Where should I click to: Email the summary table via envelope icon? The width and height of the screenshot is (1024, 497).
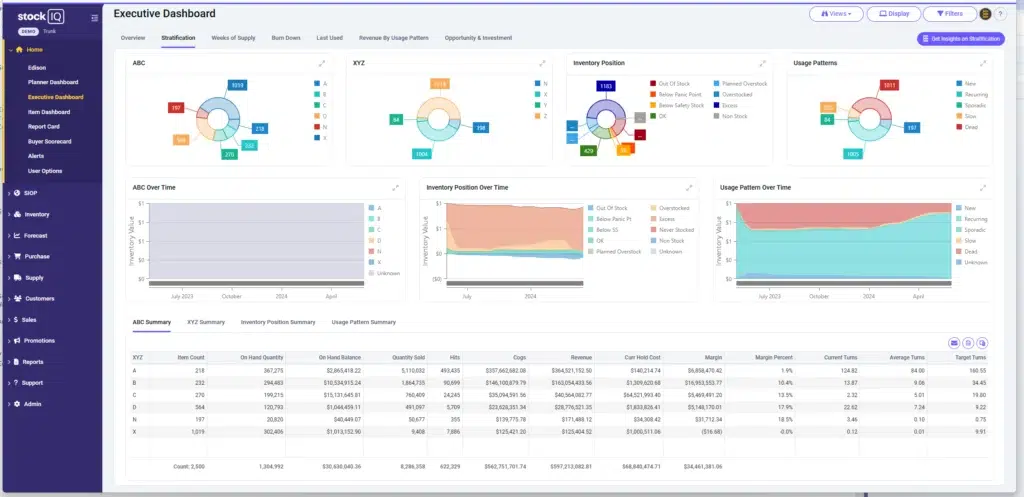click(x=954, y=342)
